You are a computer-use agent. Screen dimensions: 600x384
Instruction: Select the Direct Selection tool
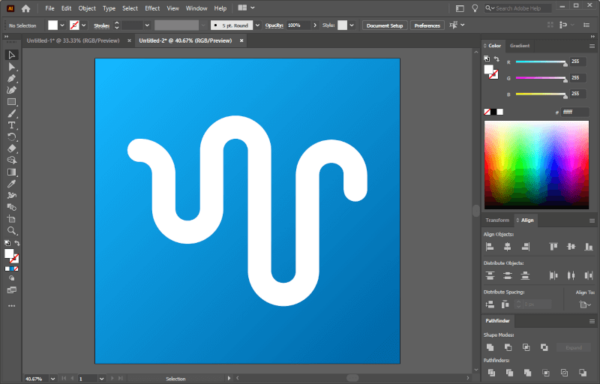pyautogui.click(x=11, y=67)
